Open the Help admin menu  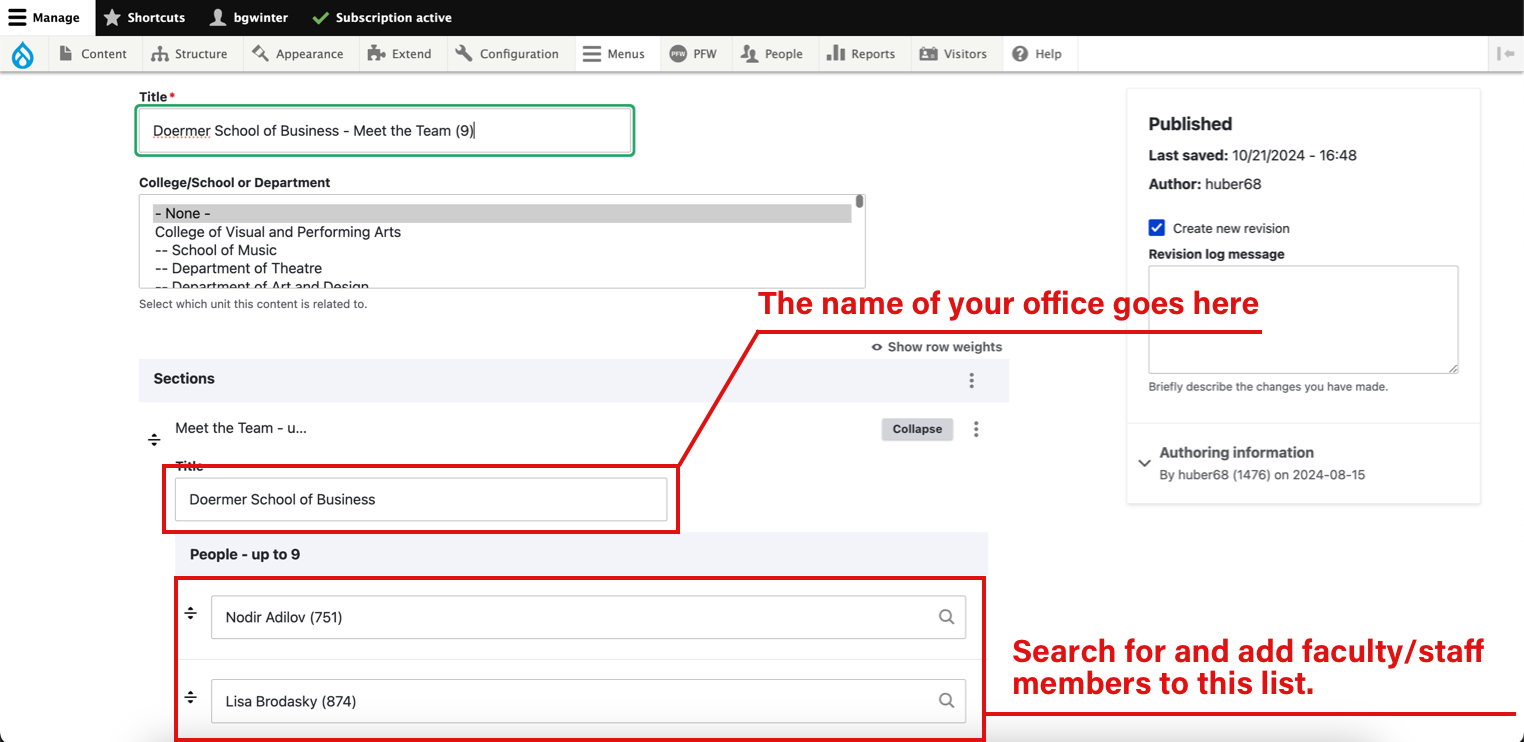coord(1038,54)
